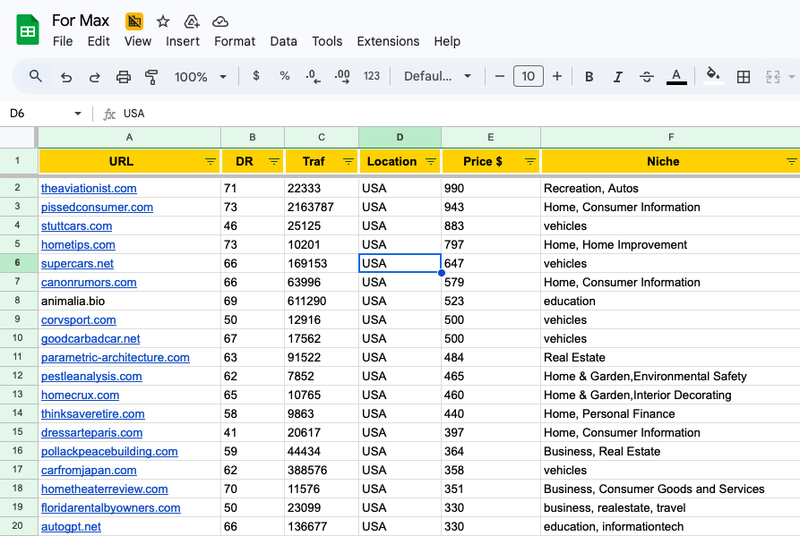This screenshot has width=800, height=536.
Task: Open the zoom level 100% dropdown
Action: [200, 77]
